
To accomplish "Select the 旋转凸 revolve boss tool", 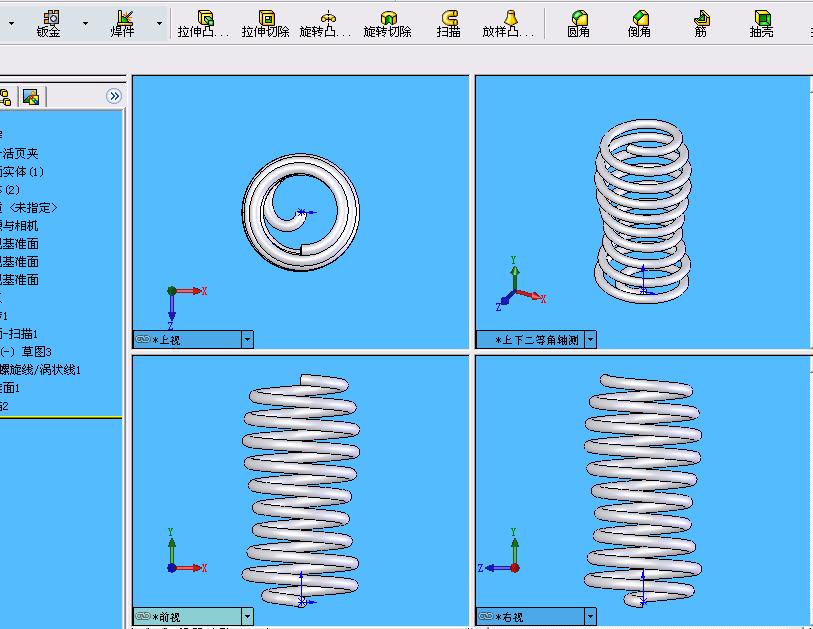I will tap(326, 24).
